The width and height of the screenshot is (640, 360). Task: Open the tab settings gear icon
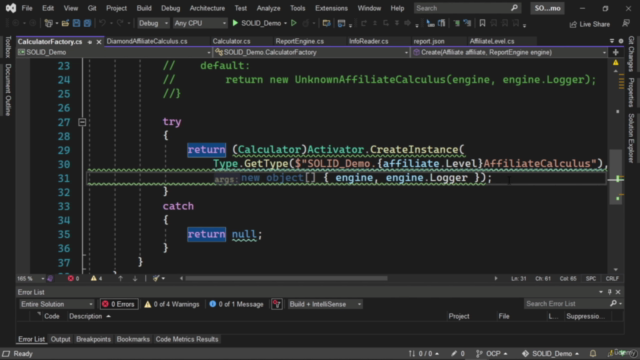[621, 41]
